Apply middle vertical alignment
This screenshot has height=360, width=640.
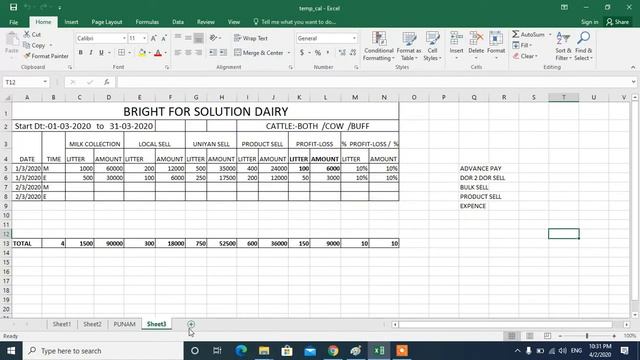click(x=188, y=38)
